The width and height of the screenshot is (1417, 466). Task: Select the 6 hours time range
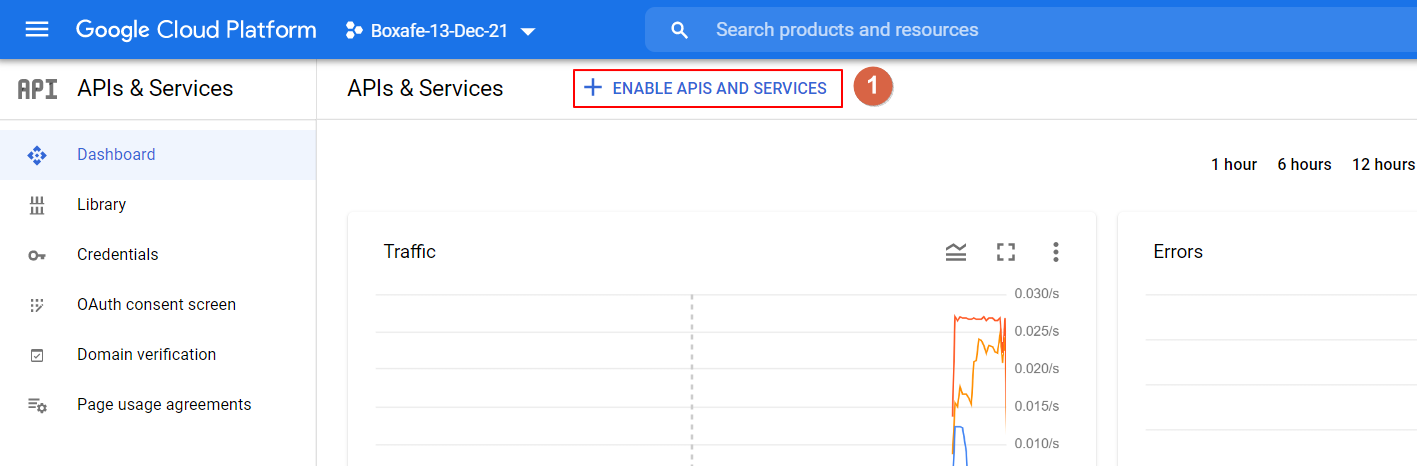[1304, 165]
